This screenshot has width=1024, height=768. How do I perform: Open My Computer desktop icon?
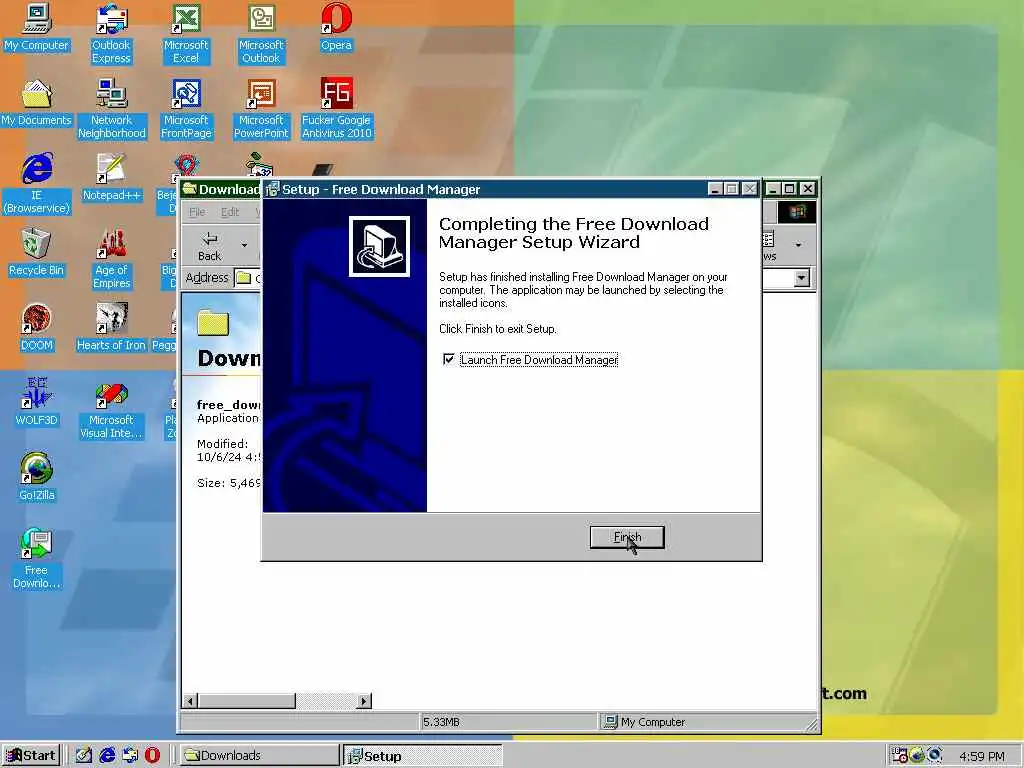coord(37,27)
